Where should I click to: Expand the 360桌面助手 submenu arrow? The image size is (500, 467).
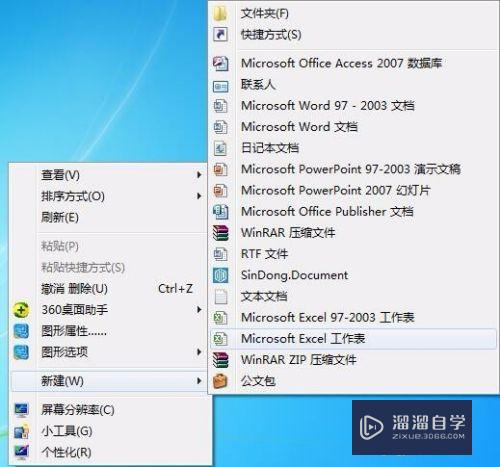click(199, 310)
